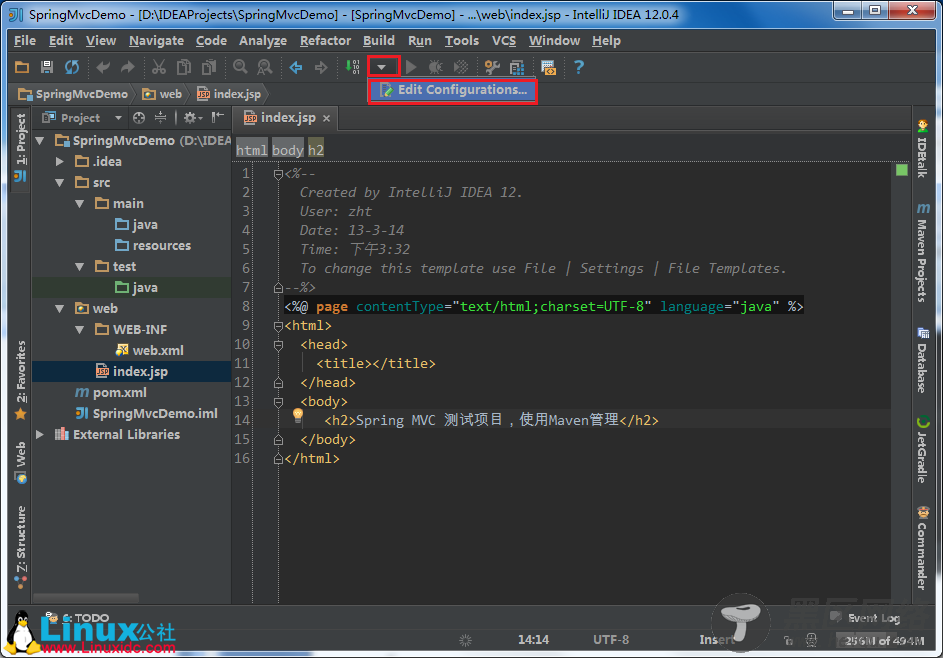Open the Tools menu
This screenshot has height=658, width=943.
pos(462,41)
